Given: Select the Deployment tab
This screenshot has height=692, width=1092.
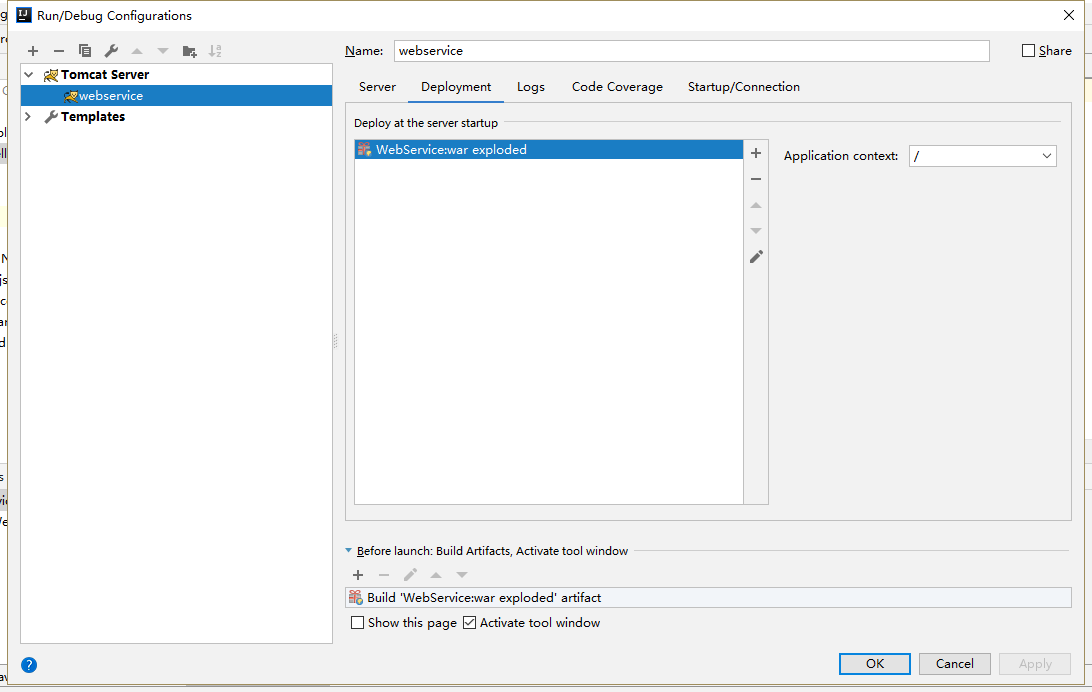Looking at the screenshot, I should point(456,87).
